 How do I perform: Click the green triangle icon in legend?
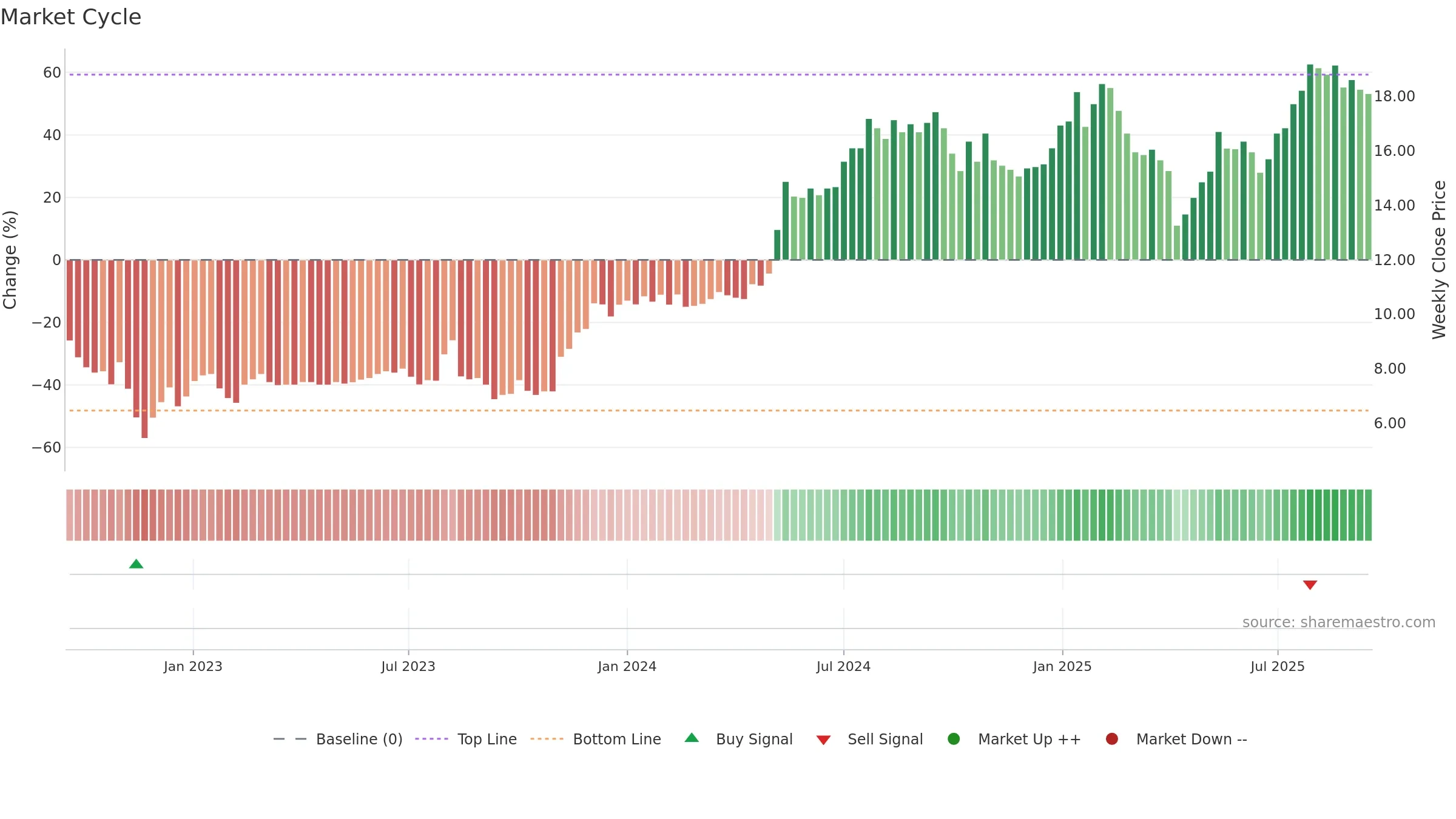(692, 738)
